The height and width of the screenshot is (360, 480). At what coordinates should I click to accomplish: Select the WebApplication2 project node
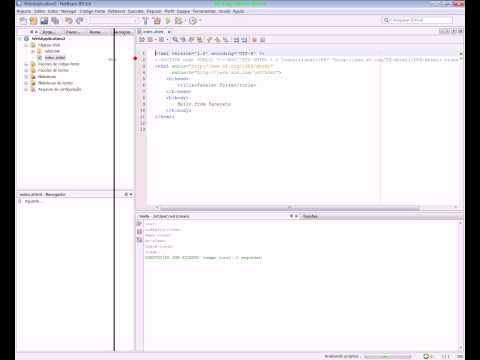[x=48, y=39]
